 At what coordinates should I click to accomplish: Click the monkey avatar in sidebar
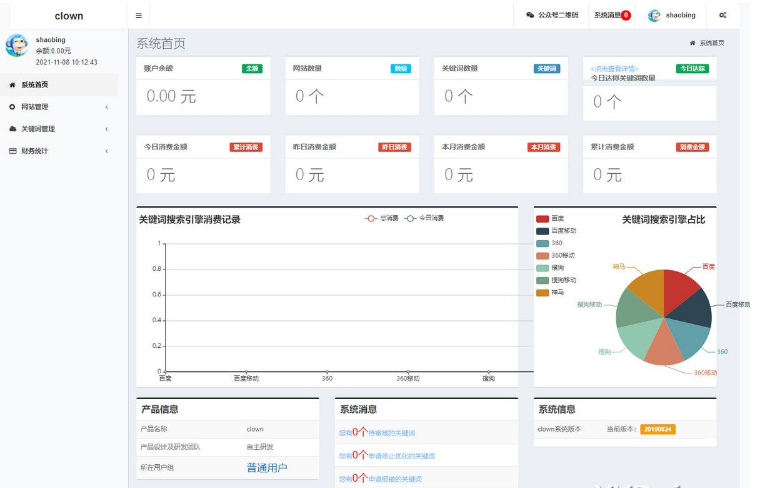17,46
